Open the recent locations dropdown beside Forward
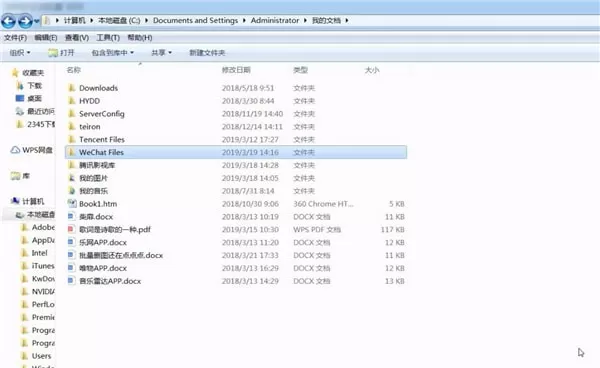This screenshot has height=368, width=600. [36, 21]
